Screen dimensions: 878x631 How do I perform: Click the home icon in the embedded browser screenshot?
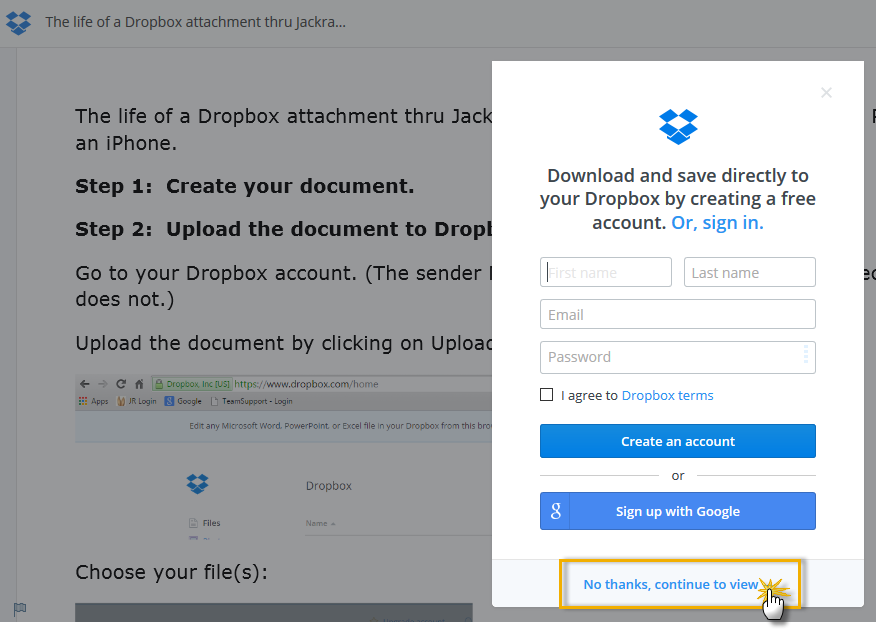pos(139,384)
